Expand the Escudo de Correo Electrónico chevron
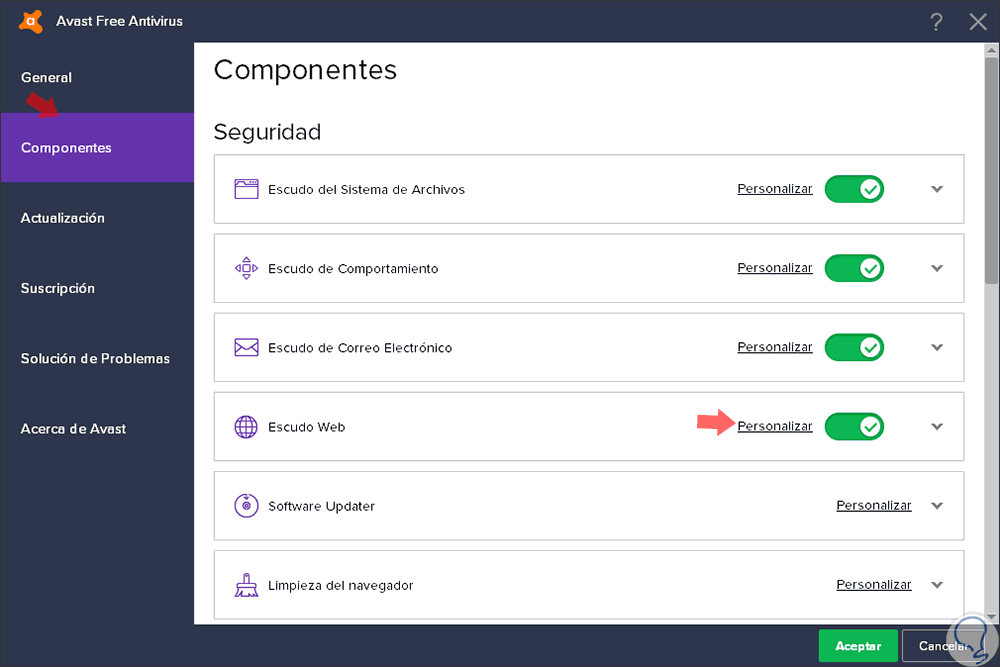Viewport: 1000px width, 667px height. coord(937,348)
